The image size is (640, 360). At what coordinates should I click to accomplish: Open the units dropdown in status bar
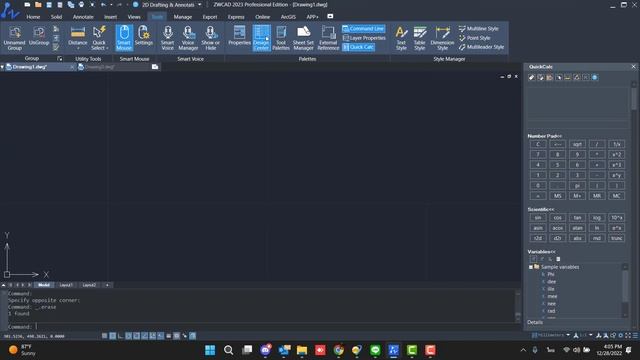click(x=568, y=335)
